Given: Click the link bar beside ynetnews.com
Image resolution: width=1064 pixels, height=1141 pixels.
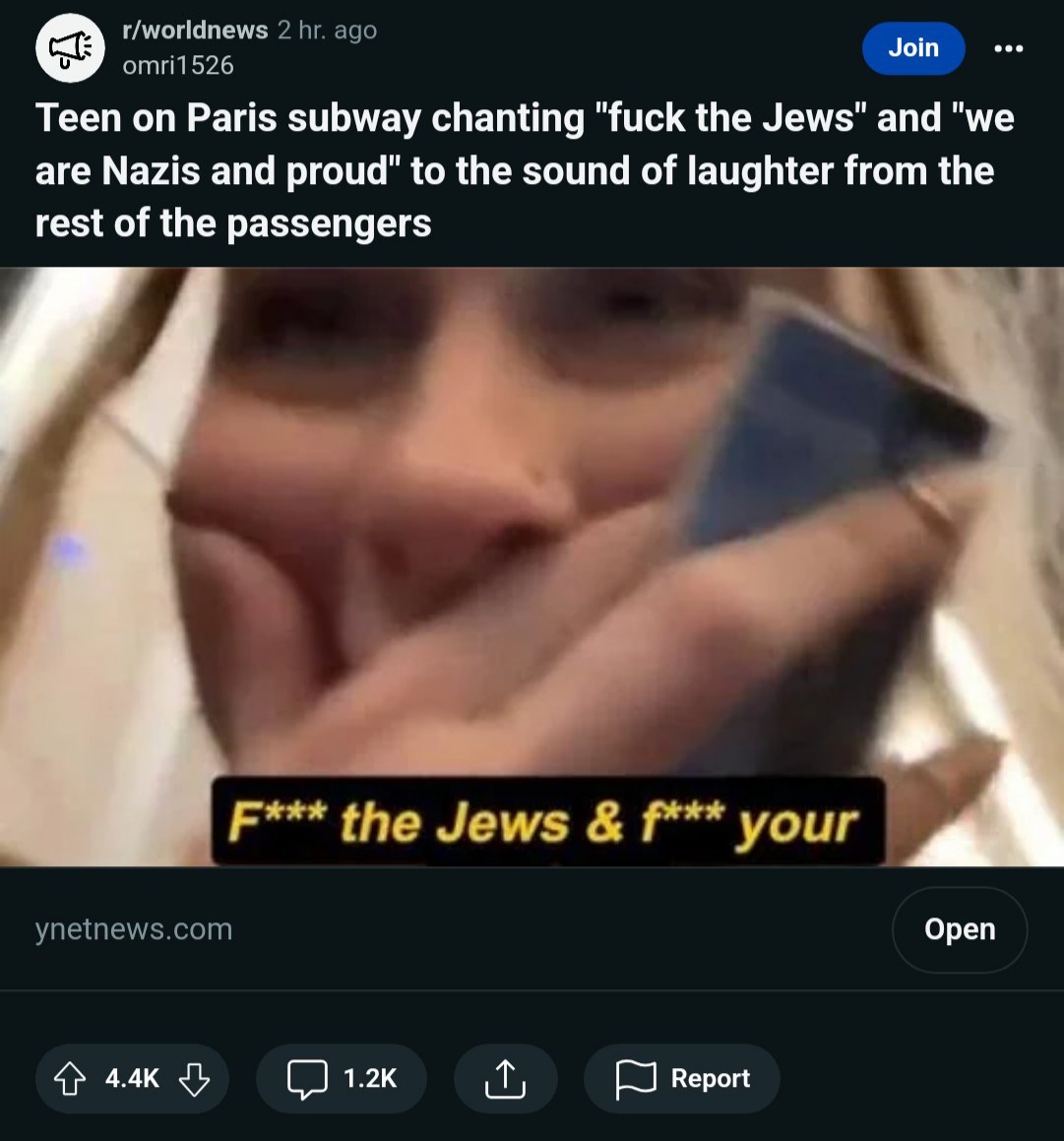Looking at the screenshot, I should [x=532, y=929].
